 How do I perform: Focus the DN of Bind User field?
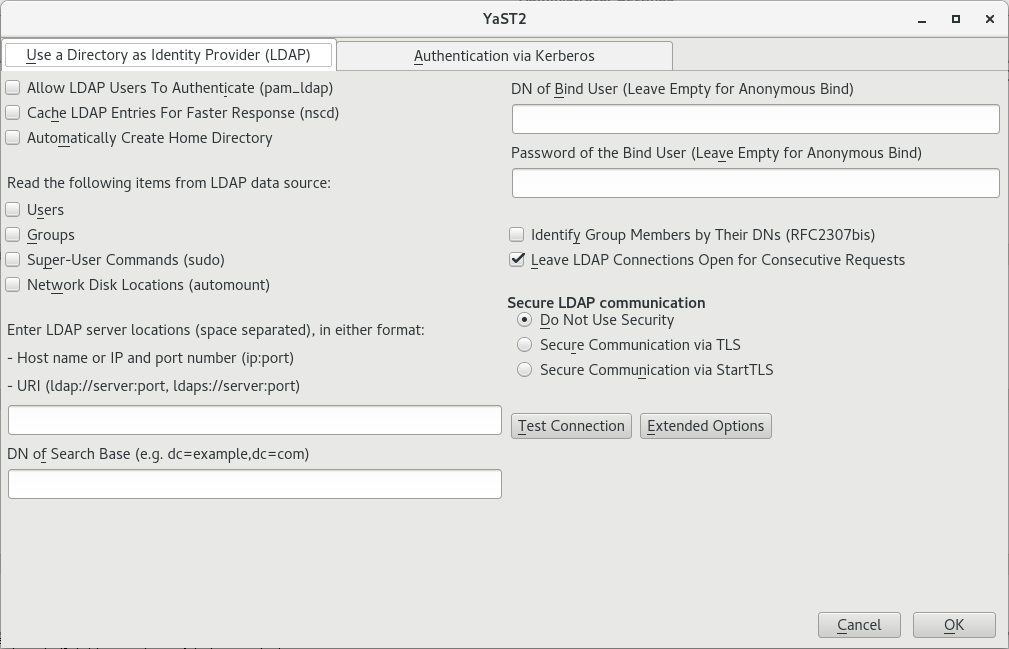tap(755, 119)
